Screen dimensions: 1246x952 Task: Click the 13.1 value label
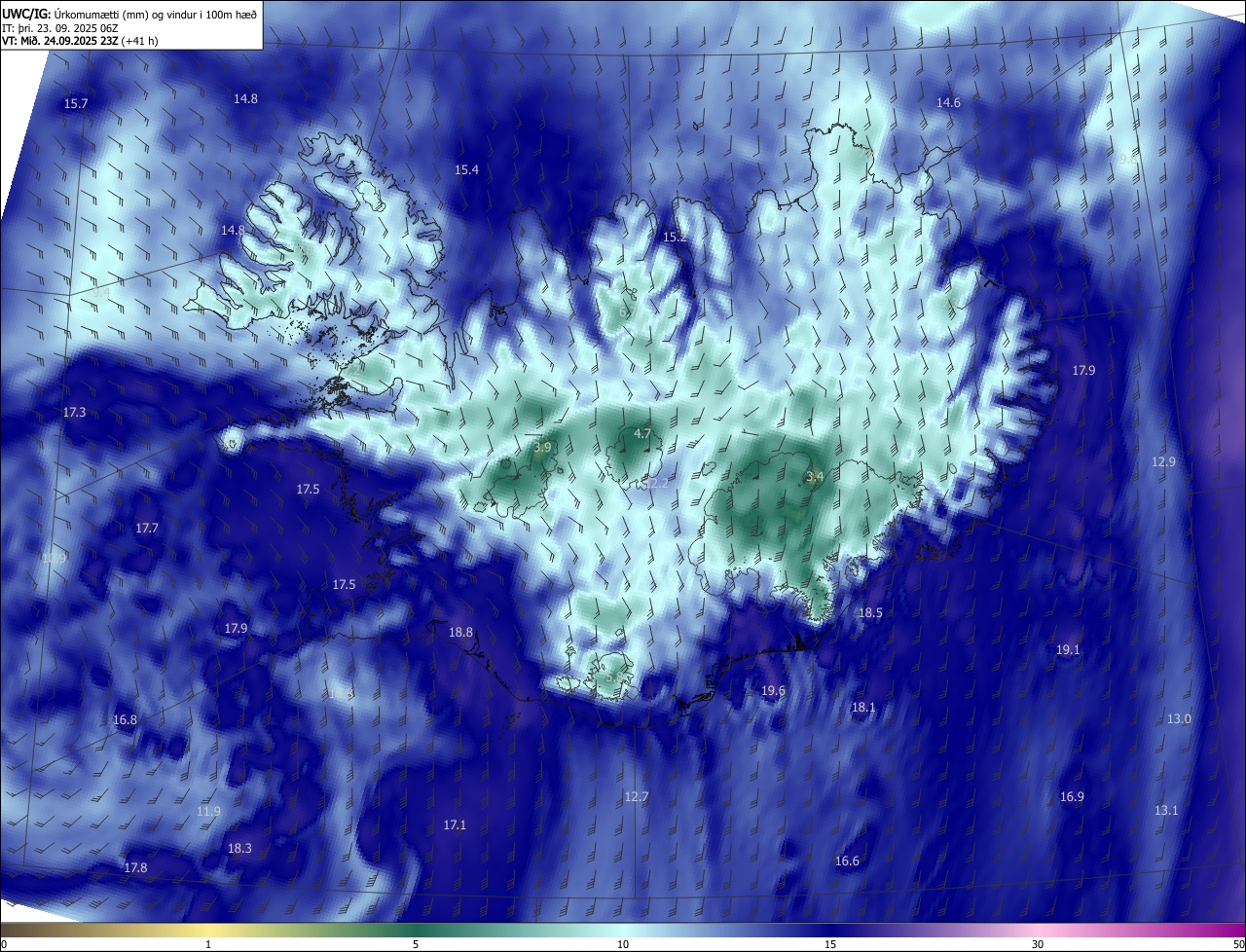[1166, 810]
